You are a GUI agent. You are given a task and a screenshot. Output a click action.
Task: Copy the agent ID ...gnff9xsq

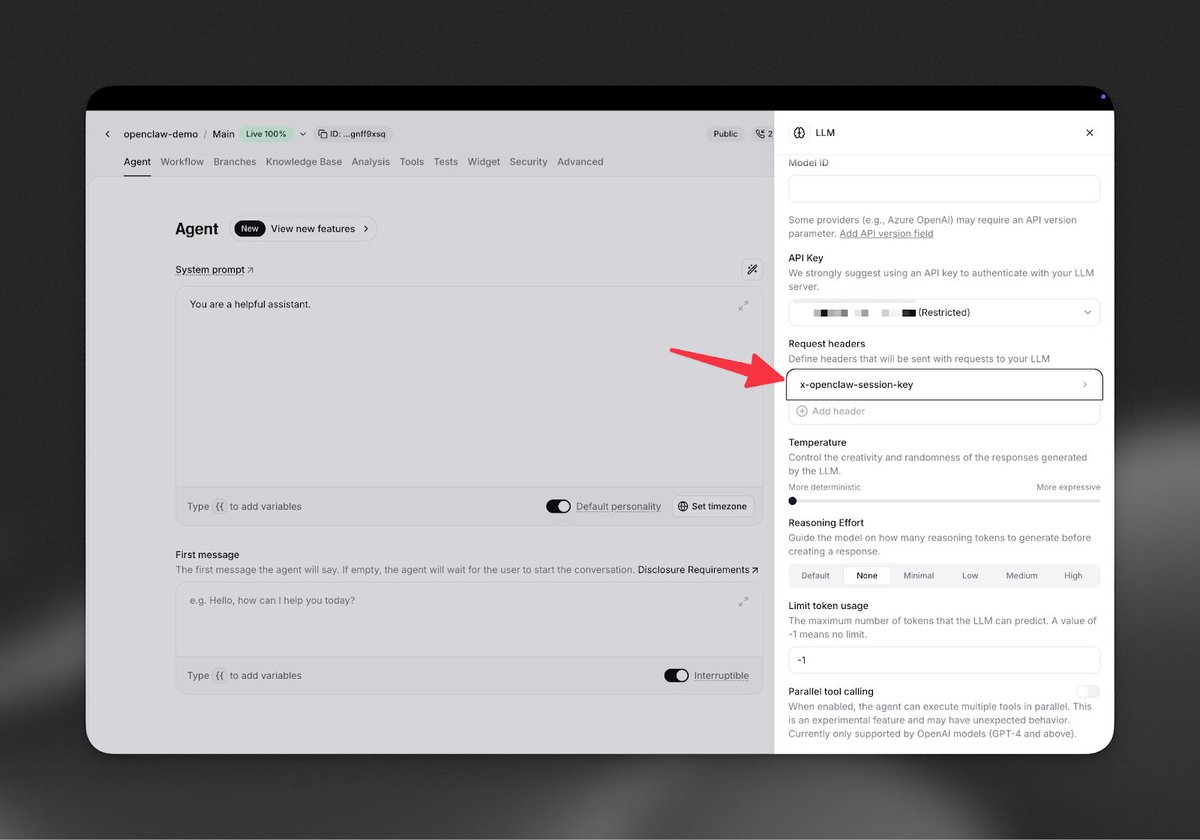(x=352, y=134)
